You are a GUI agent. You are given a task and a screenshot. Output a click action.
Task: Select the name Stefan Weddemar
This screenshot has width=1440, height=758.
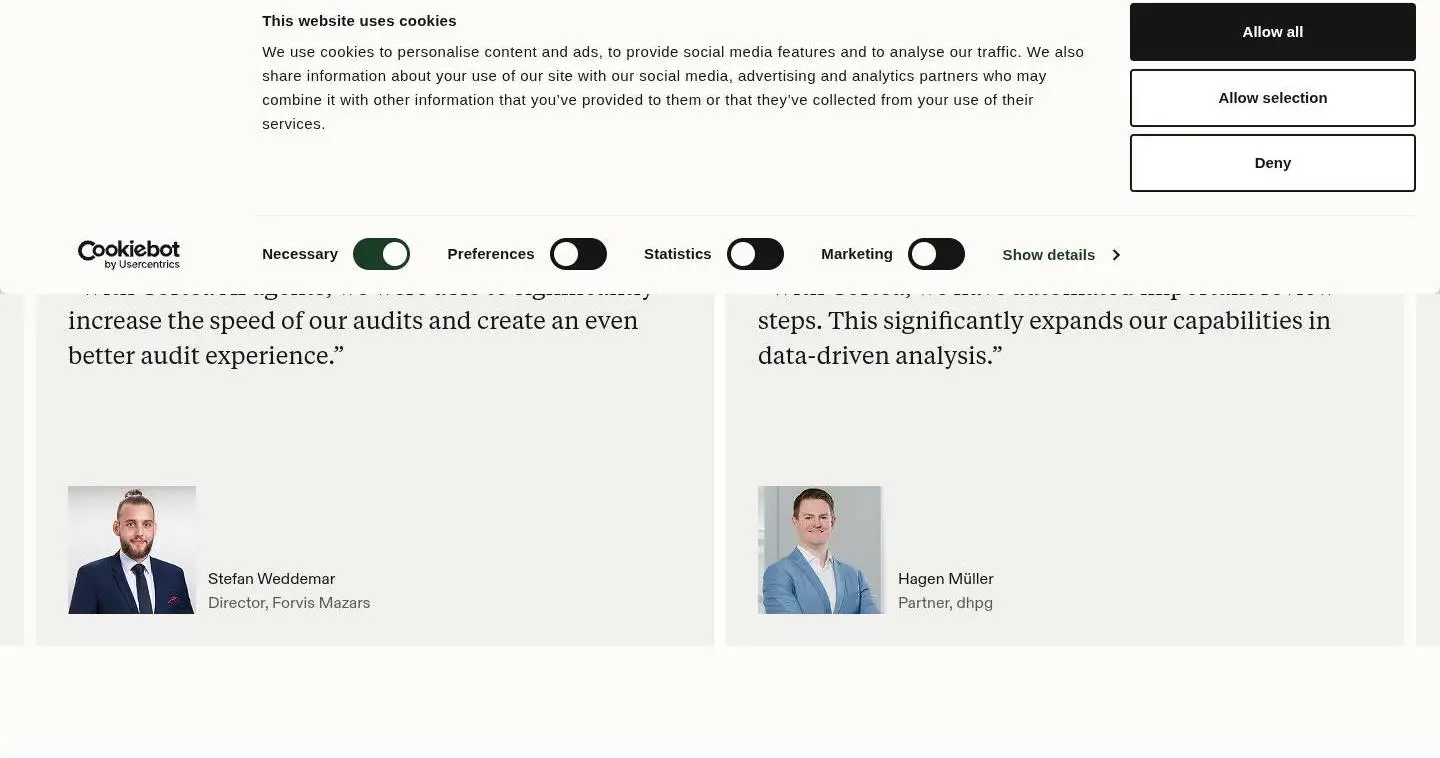click(271, 579)
